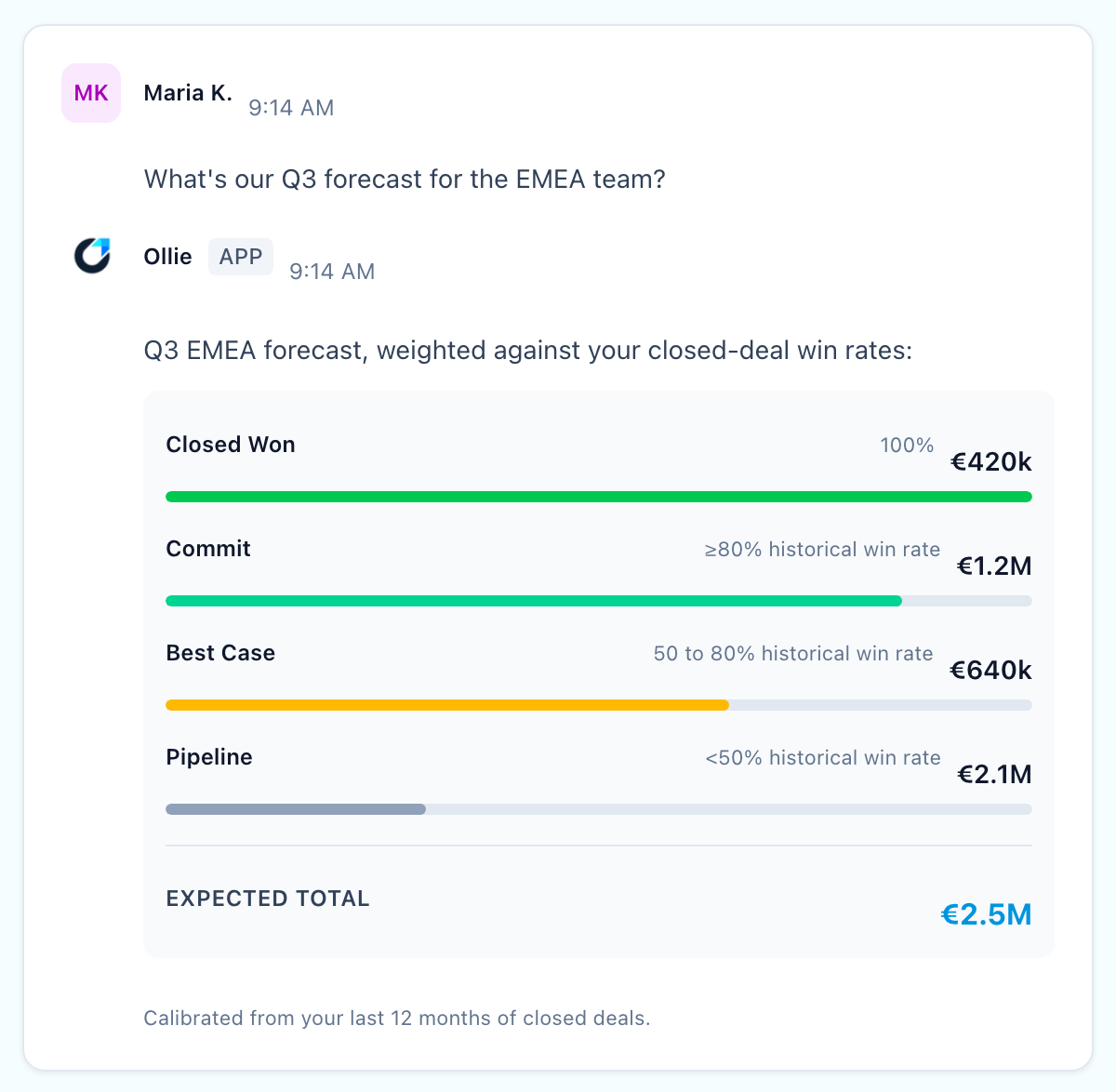Click the calibration footnote about closed deals
The height and width of the screenshot is (1092, 1116).
(x=397, y=1019)
